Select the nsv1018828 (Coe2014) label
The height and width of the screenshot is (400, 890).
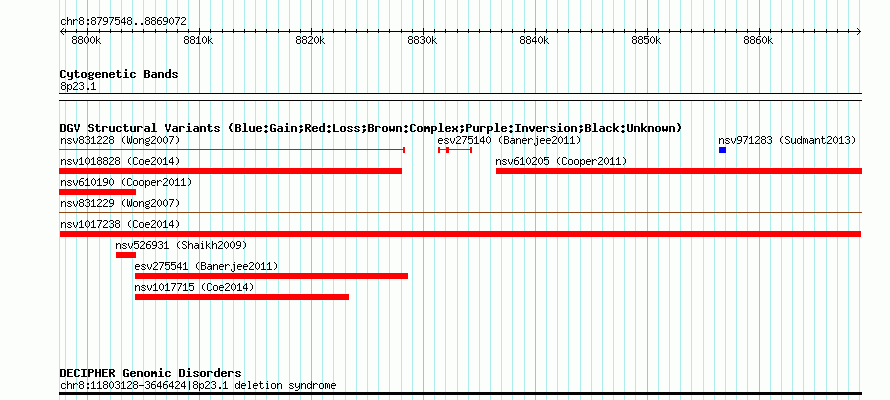(x=120, y=162)
